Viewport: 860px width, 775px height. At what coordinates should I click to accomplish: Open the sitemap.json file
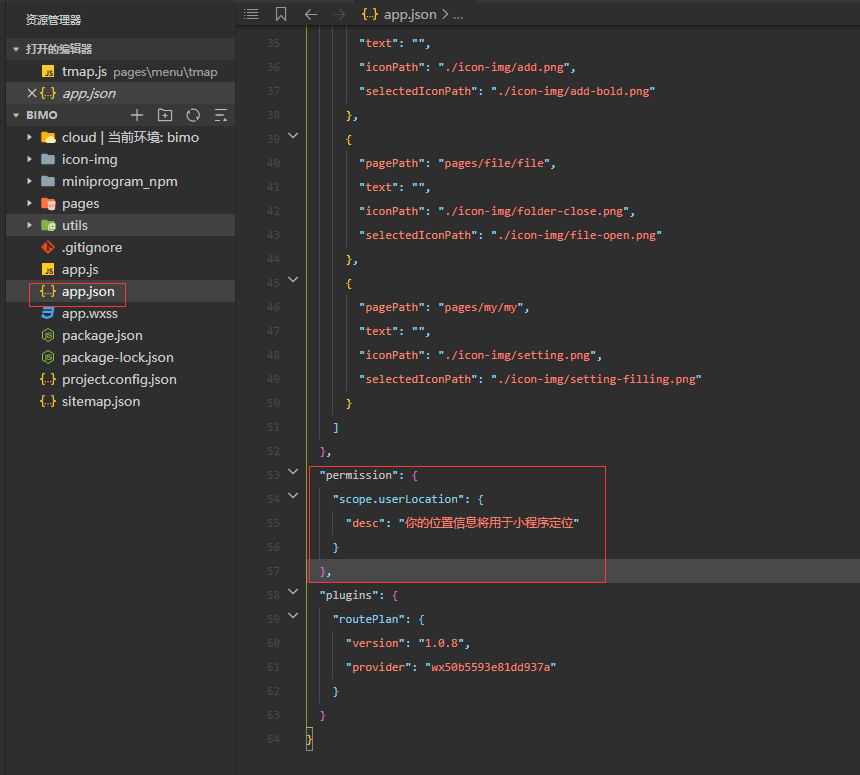coord(121,401)
